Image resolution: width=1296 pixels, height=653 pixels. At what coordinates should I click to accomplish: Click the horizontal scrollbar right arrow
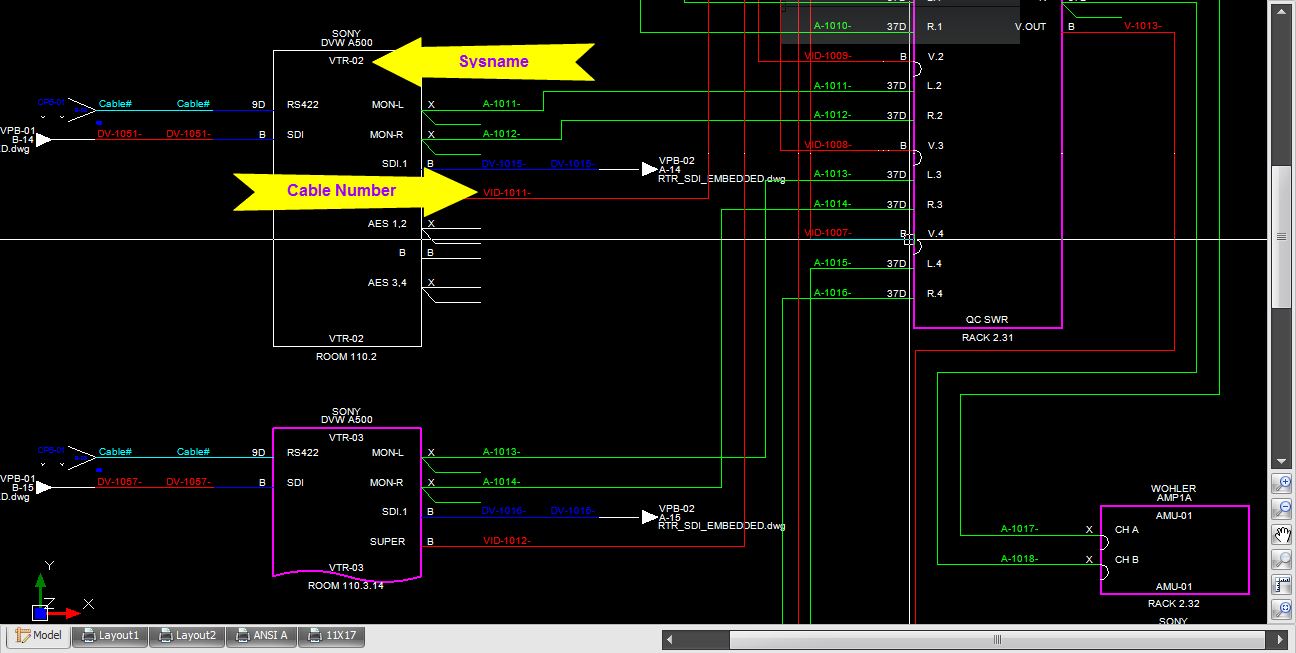[1277, 639]
